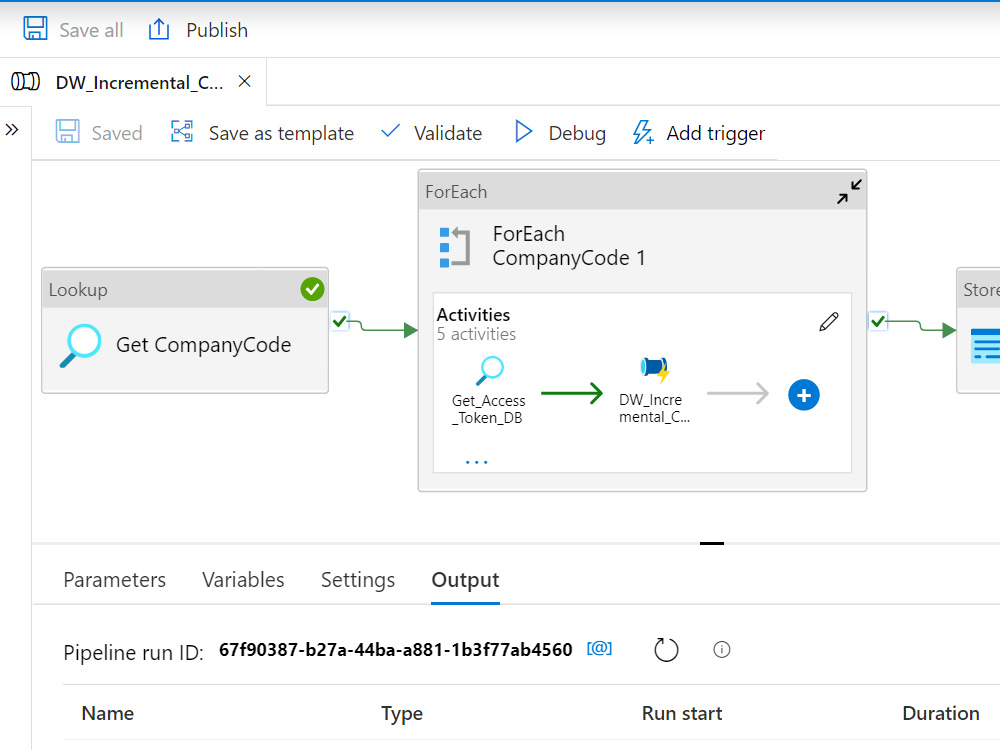
Task: Collapse the ForEach container with arrows icon
Action: pyautogui.click(x=849, y=191)
